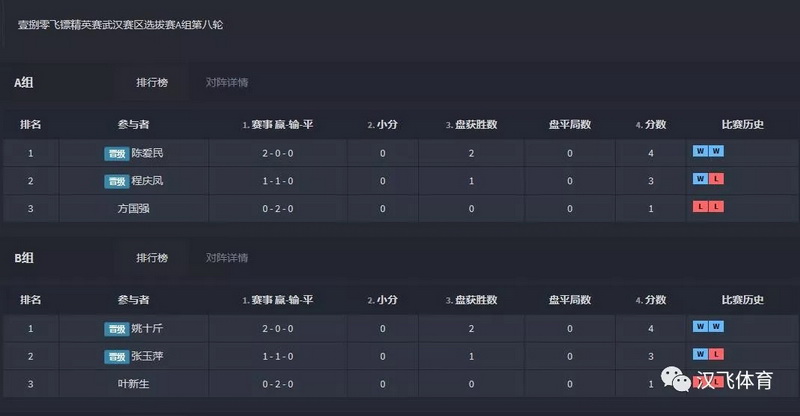Viewport: 800px width, 416px height.
Task: Click the badge icon next to 程庆凤
Action: click(x=117, y=181)
